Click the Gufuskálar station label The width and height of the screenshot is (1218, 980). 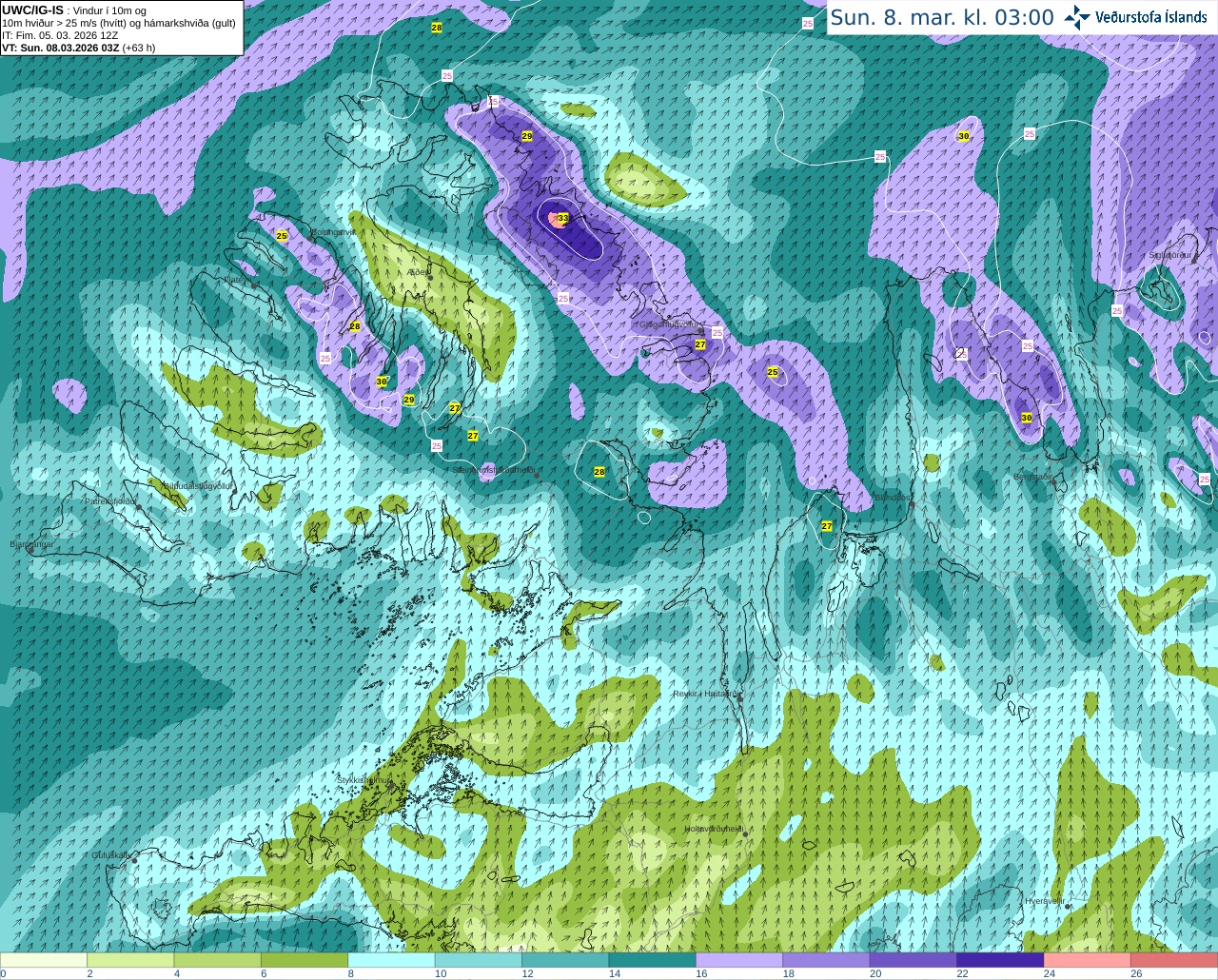[111, 855]
